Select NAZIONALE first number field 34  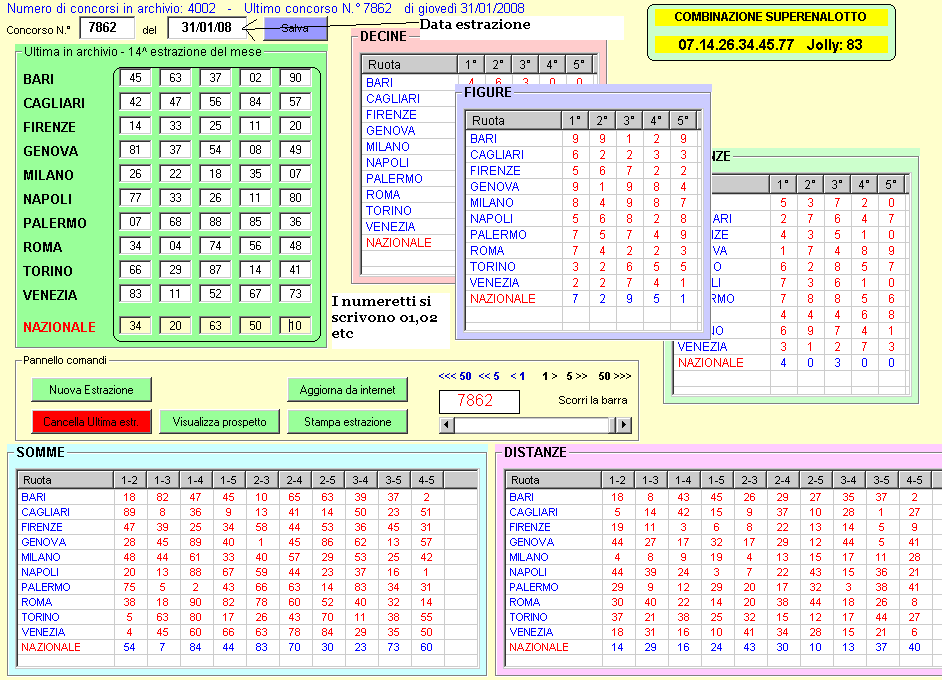click(x=135, y=326)
